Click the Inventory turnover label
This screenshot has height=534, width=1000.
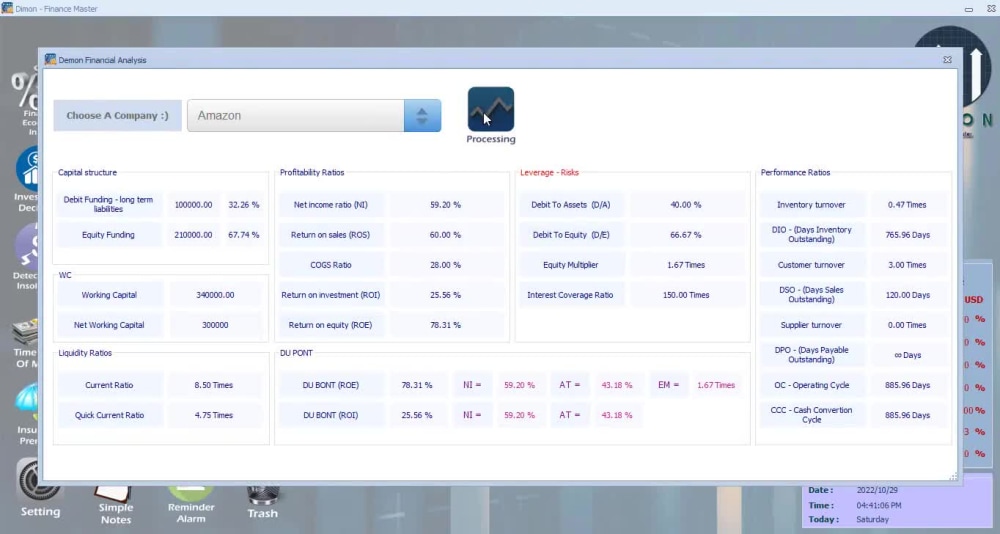pos(811,205)
